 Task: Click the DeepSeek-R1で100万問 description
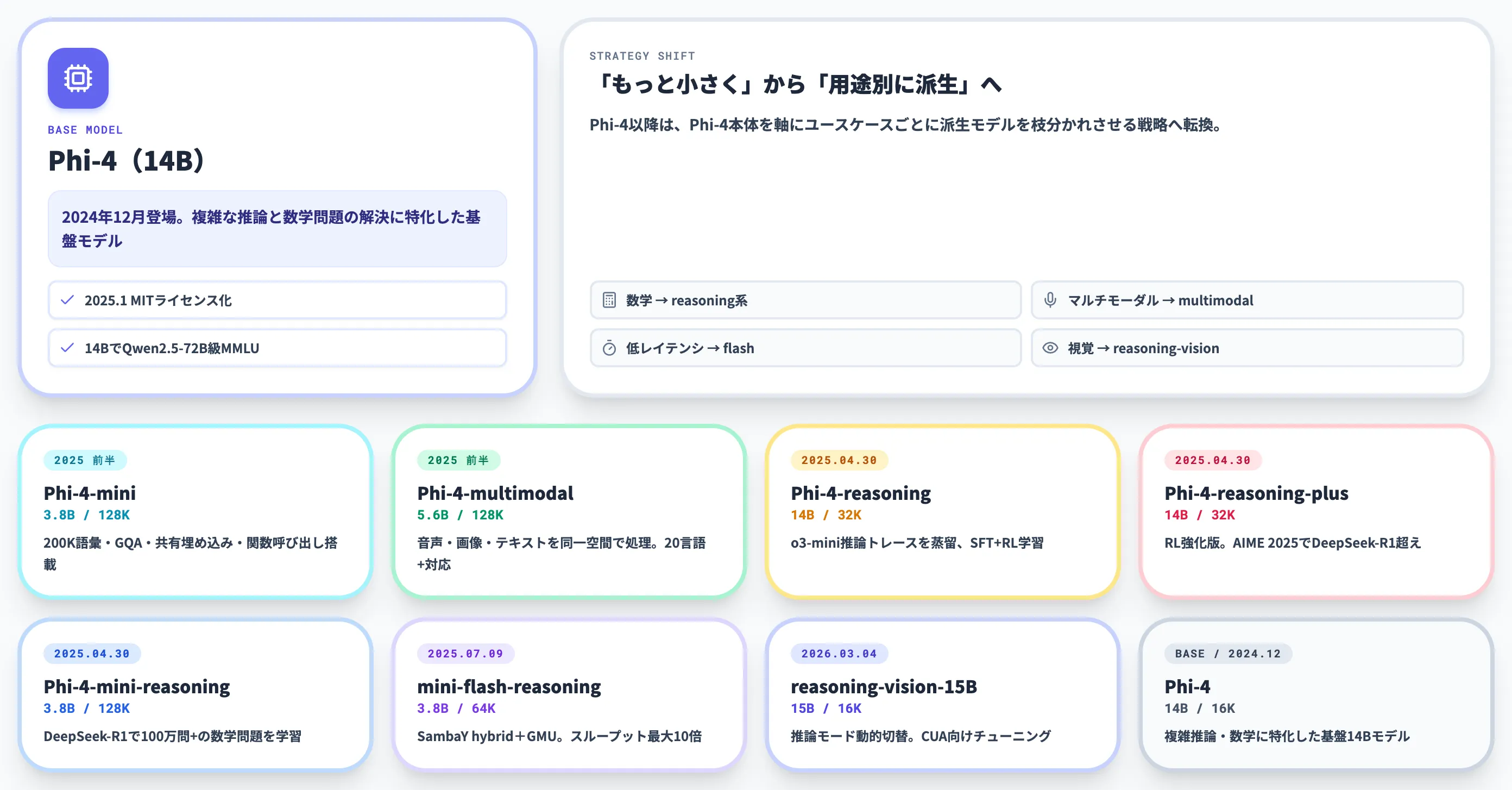pyautogui.click(x=173, y=736)
